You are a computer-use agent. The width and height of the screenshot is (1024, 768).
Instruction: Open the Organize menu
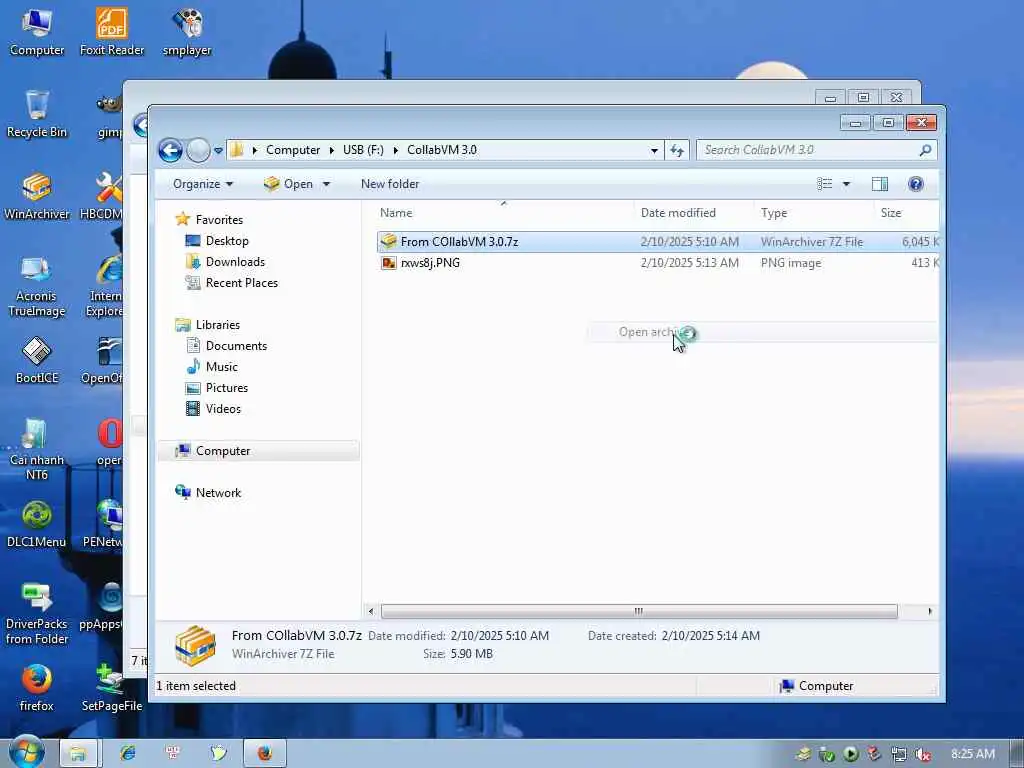(202, 184)
